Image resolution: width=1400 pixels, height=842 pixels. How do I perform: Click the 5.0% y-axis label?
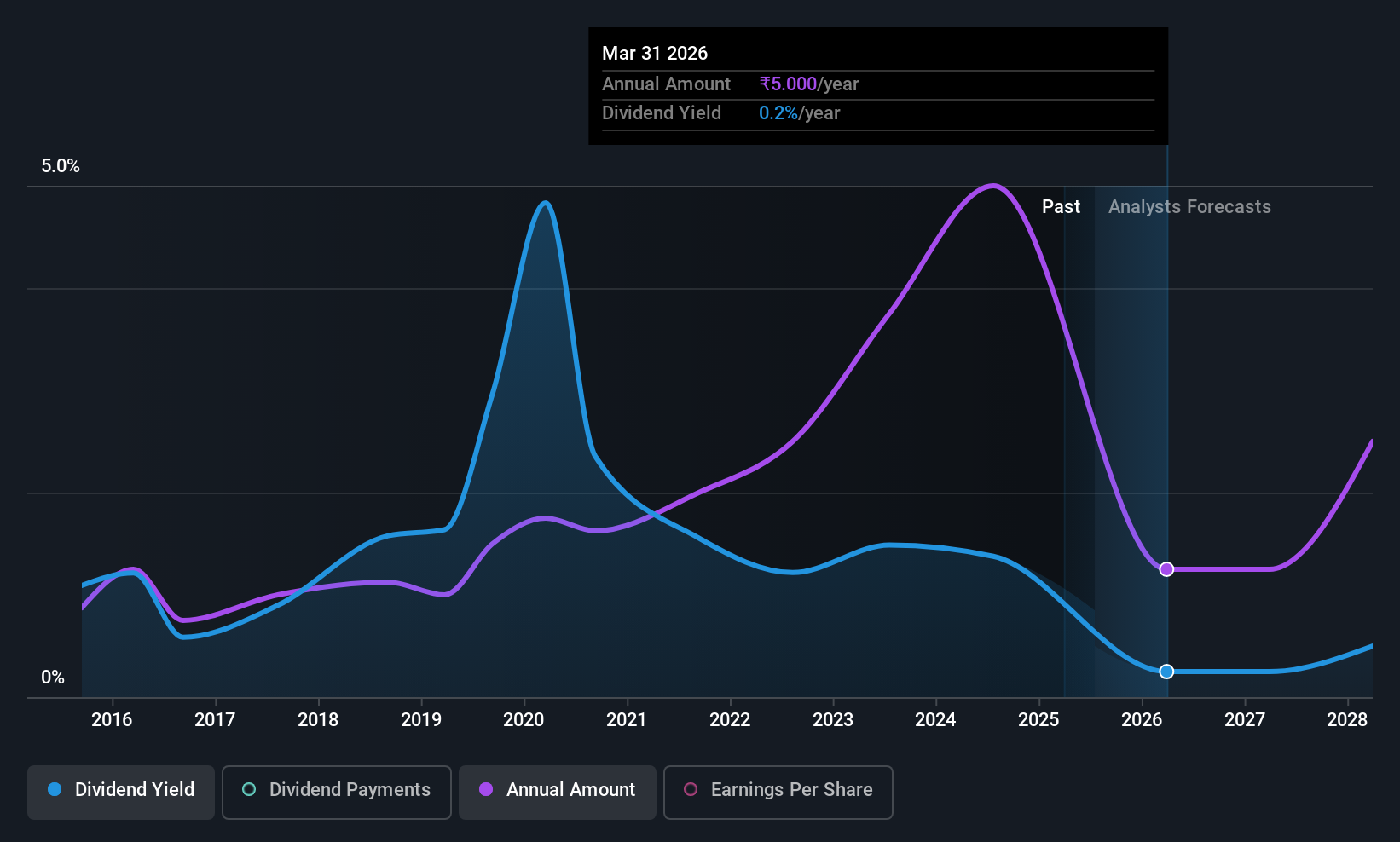tap(61, 166)
